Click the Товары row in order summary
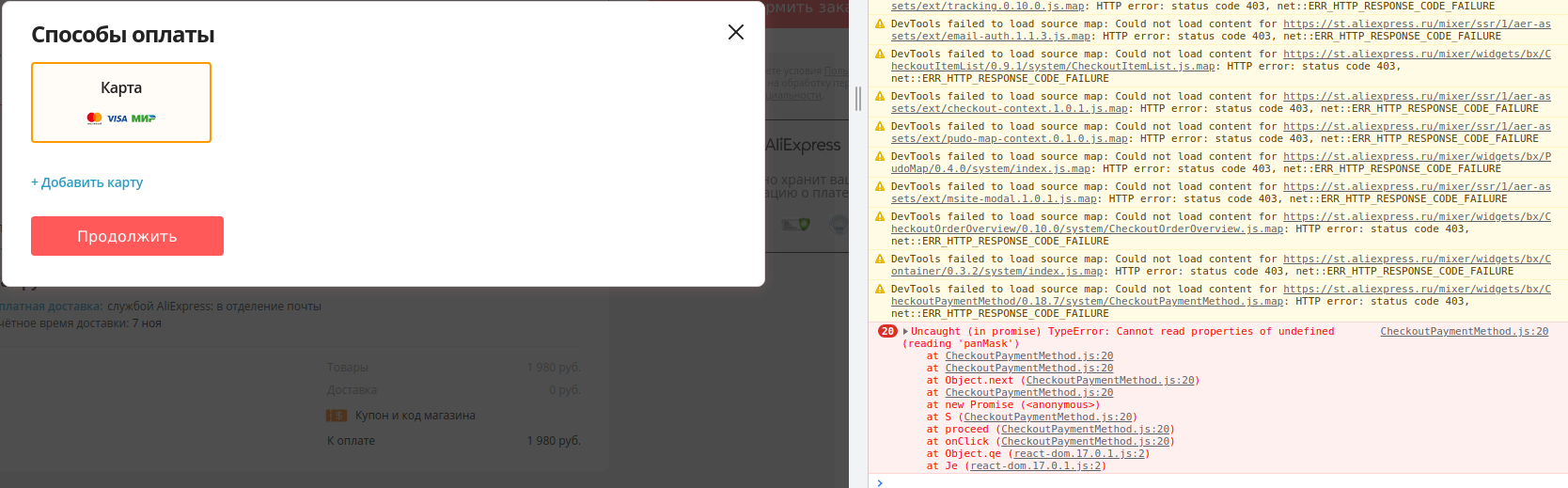This screenshot has height=488, width=1568. click(454, 368)
